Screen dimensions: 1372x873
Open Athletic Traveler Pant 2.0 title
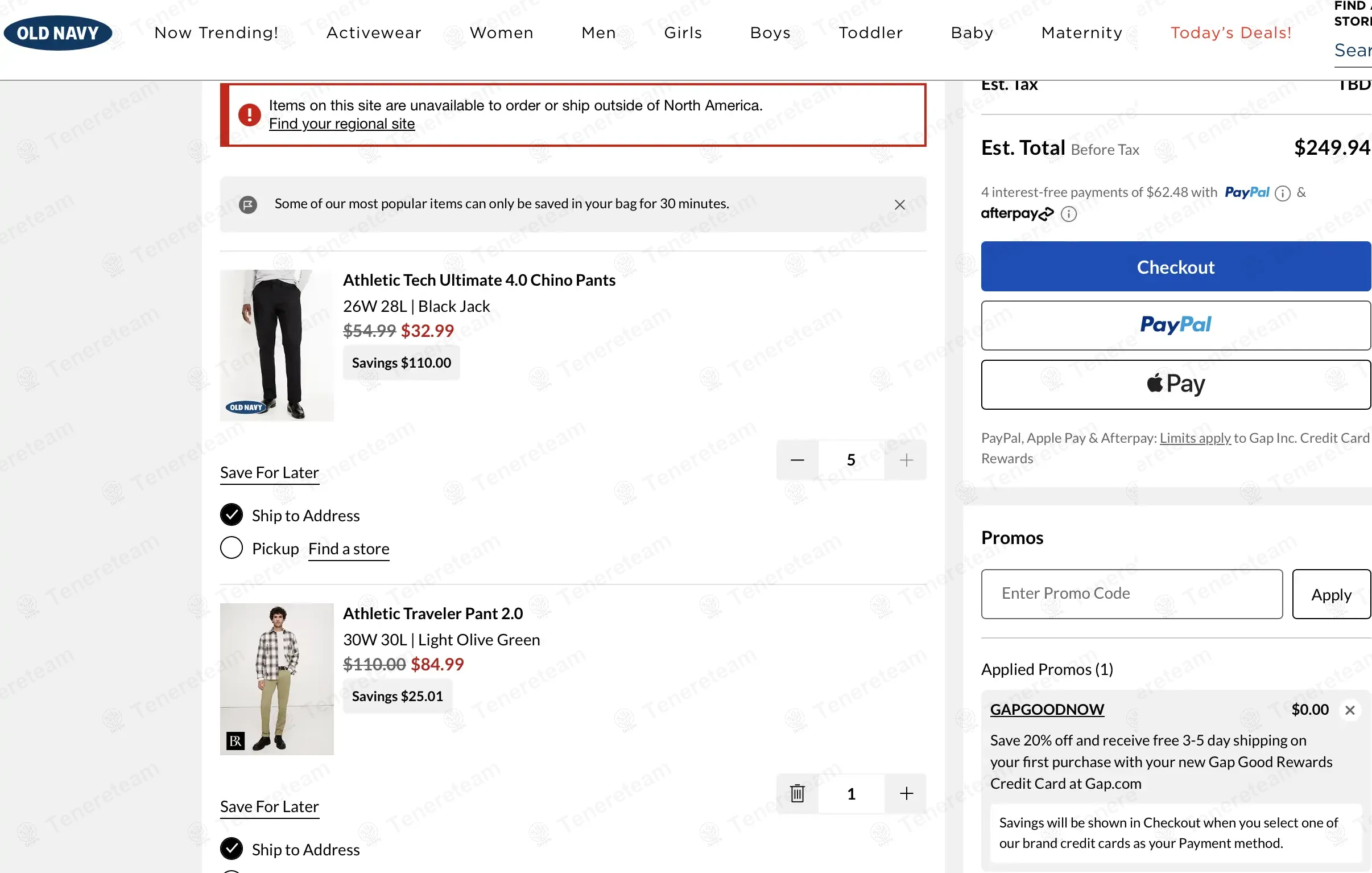tap(433, 613)
